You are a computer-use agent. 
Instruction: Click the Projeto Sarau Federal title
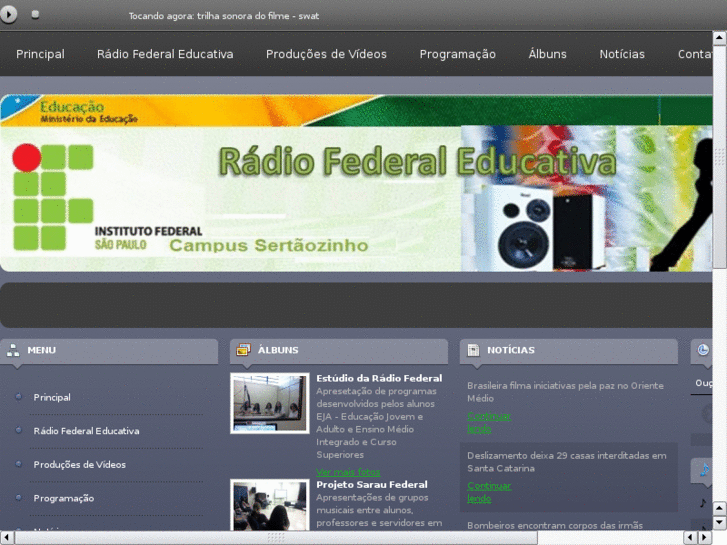(x=372, y=485)
